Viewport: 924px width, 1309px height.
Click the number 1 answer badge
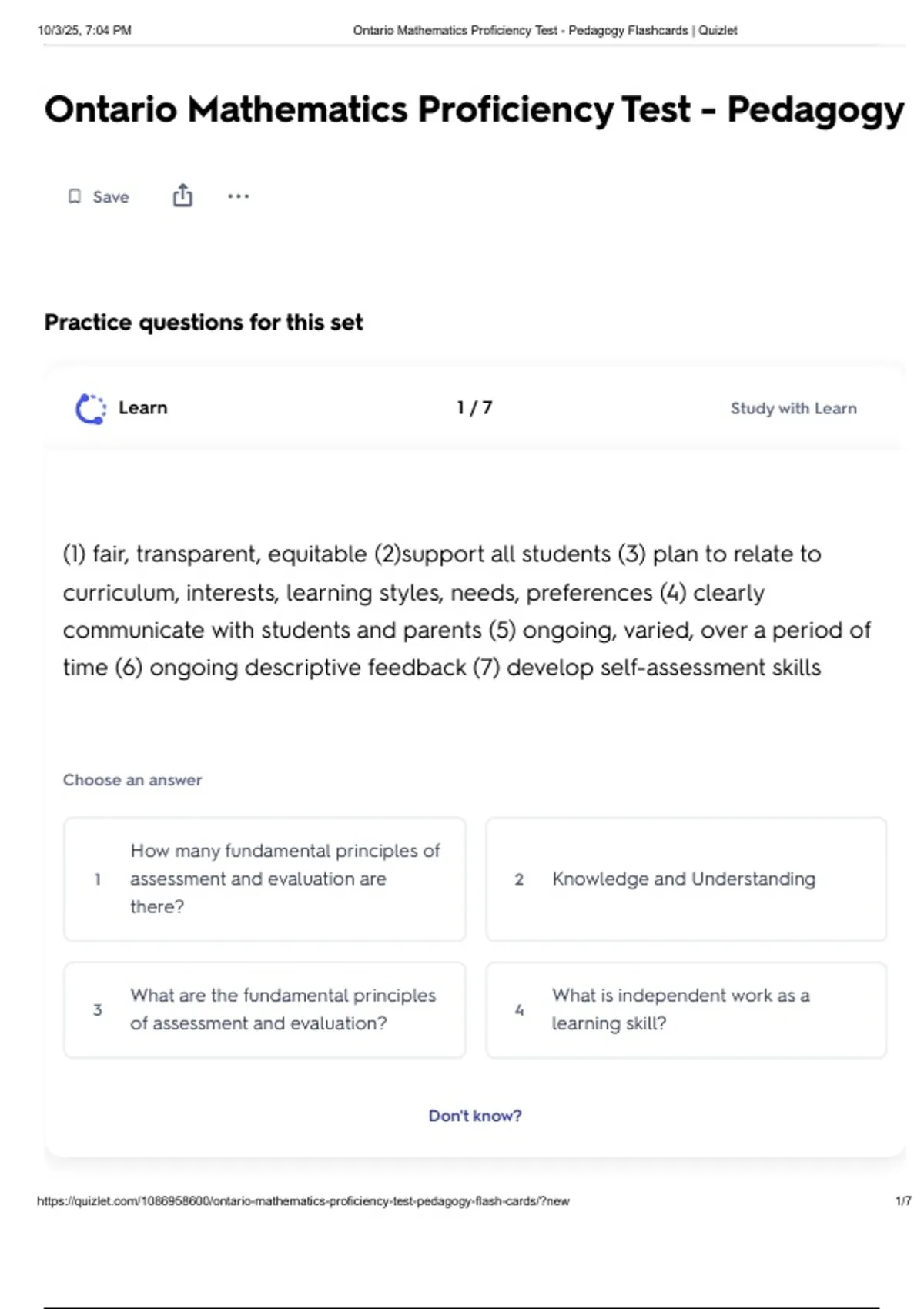point(98,879)
